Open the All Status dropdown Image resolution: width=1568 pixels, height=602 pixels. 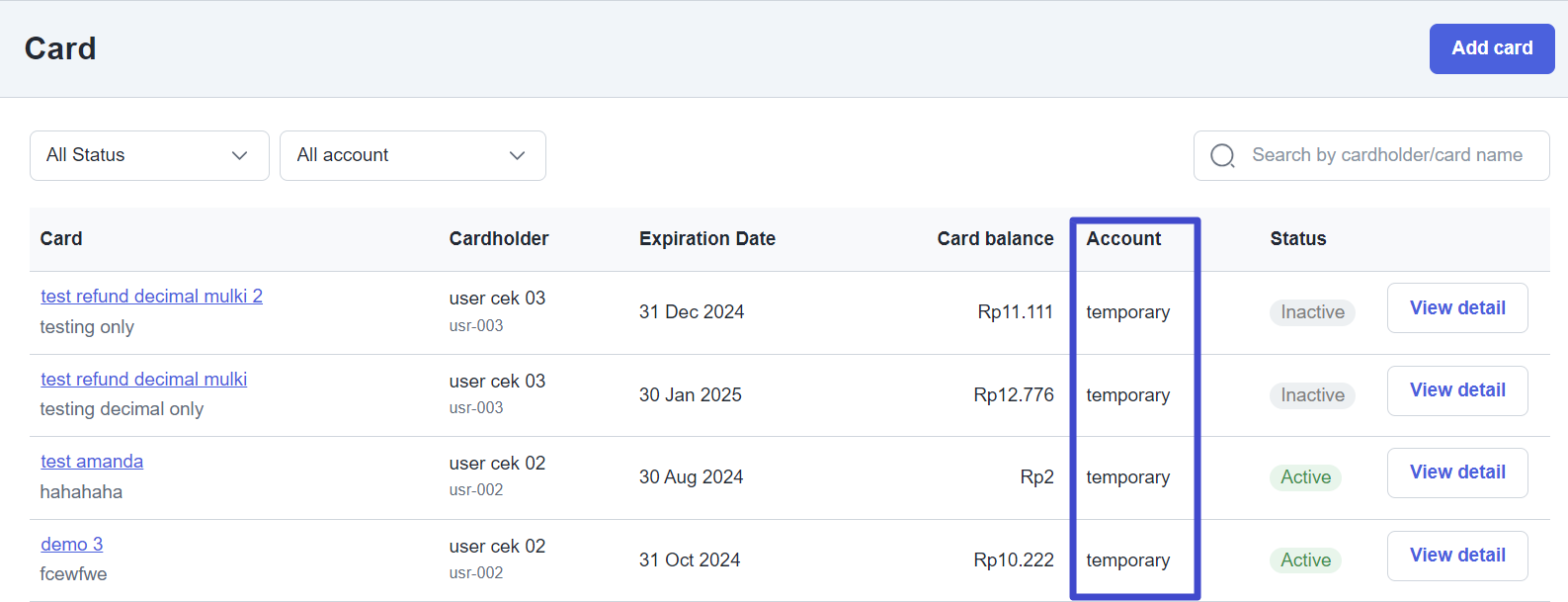pos(149,155)
